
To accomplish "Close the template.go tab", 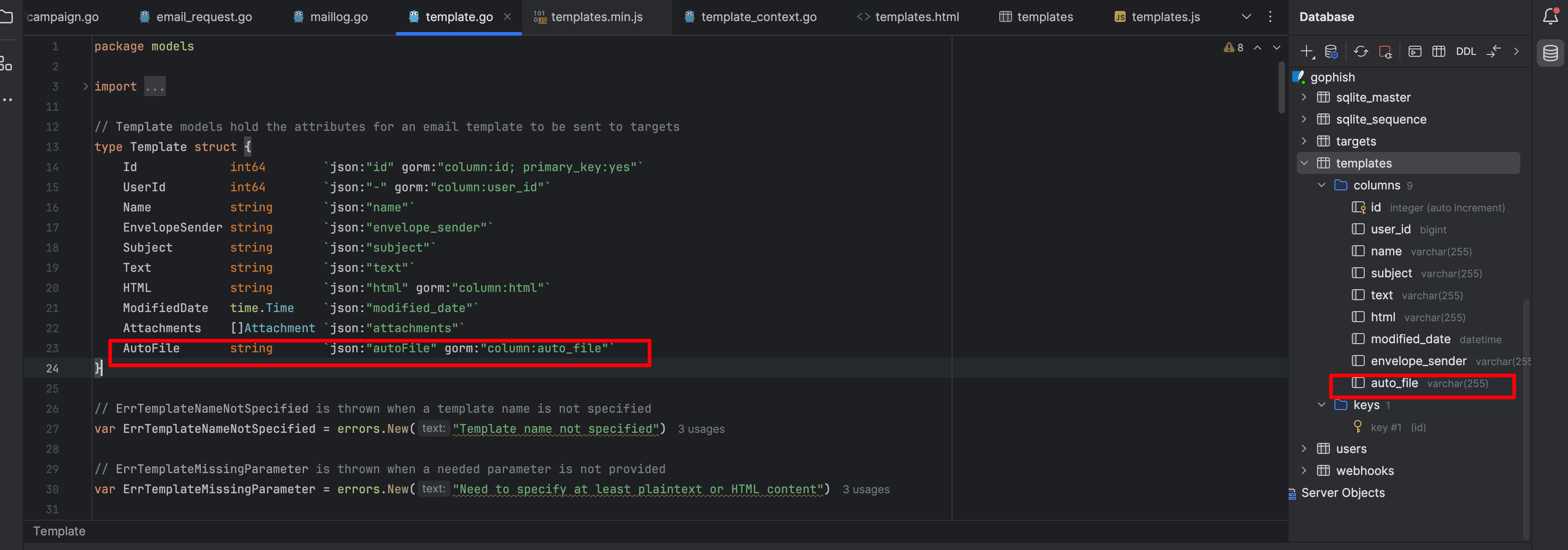I will tap(507, 17).
